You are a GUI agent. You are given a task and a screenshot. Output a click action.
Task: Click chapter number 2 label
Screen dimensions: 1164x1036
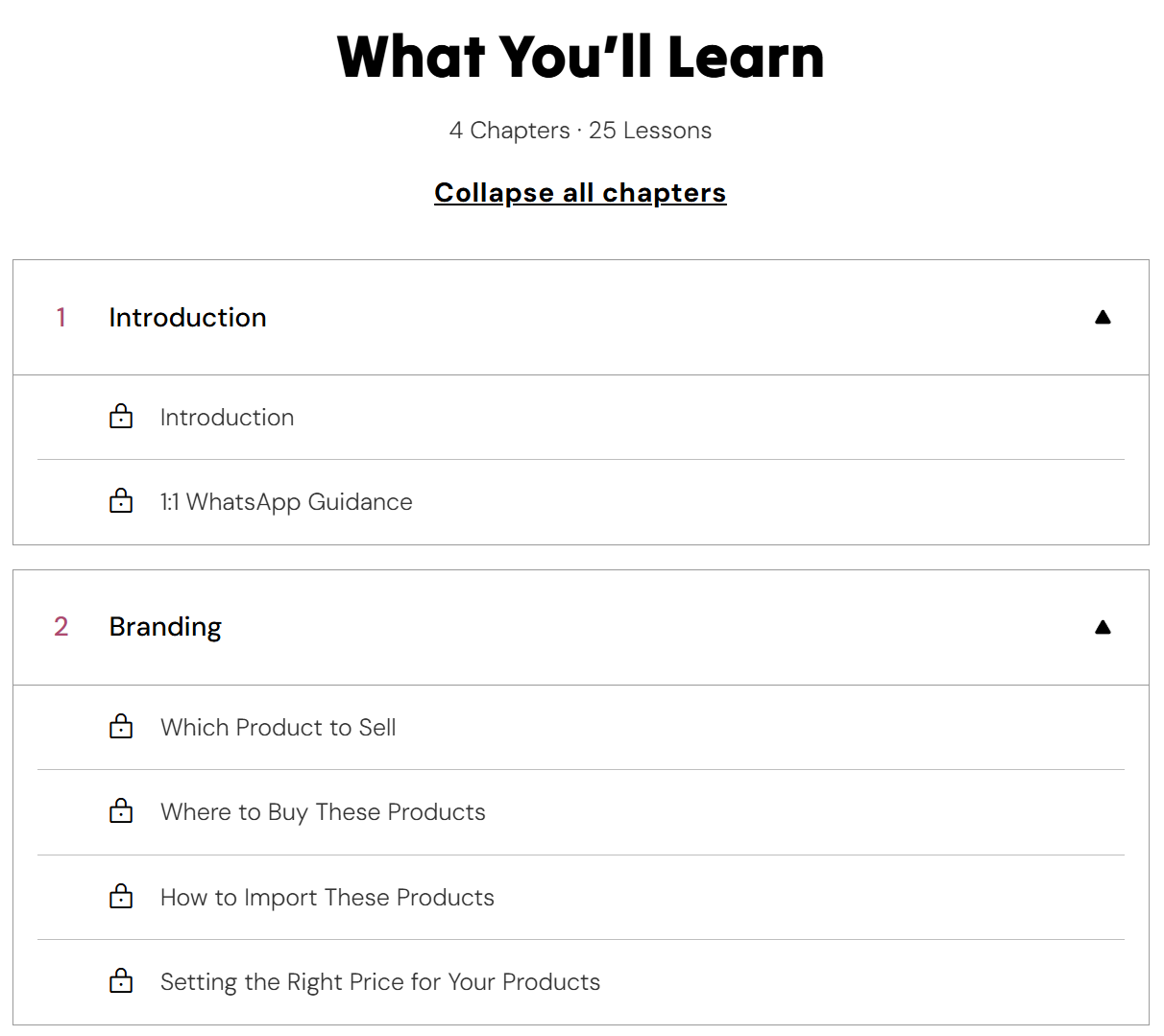61,627
